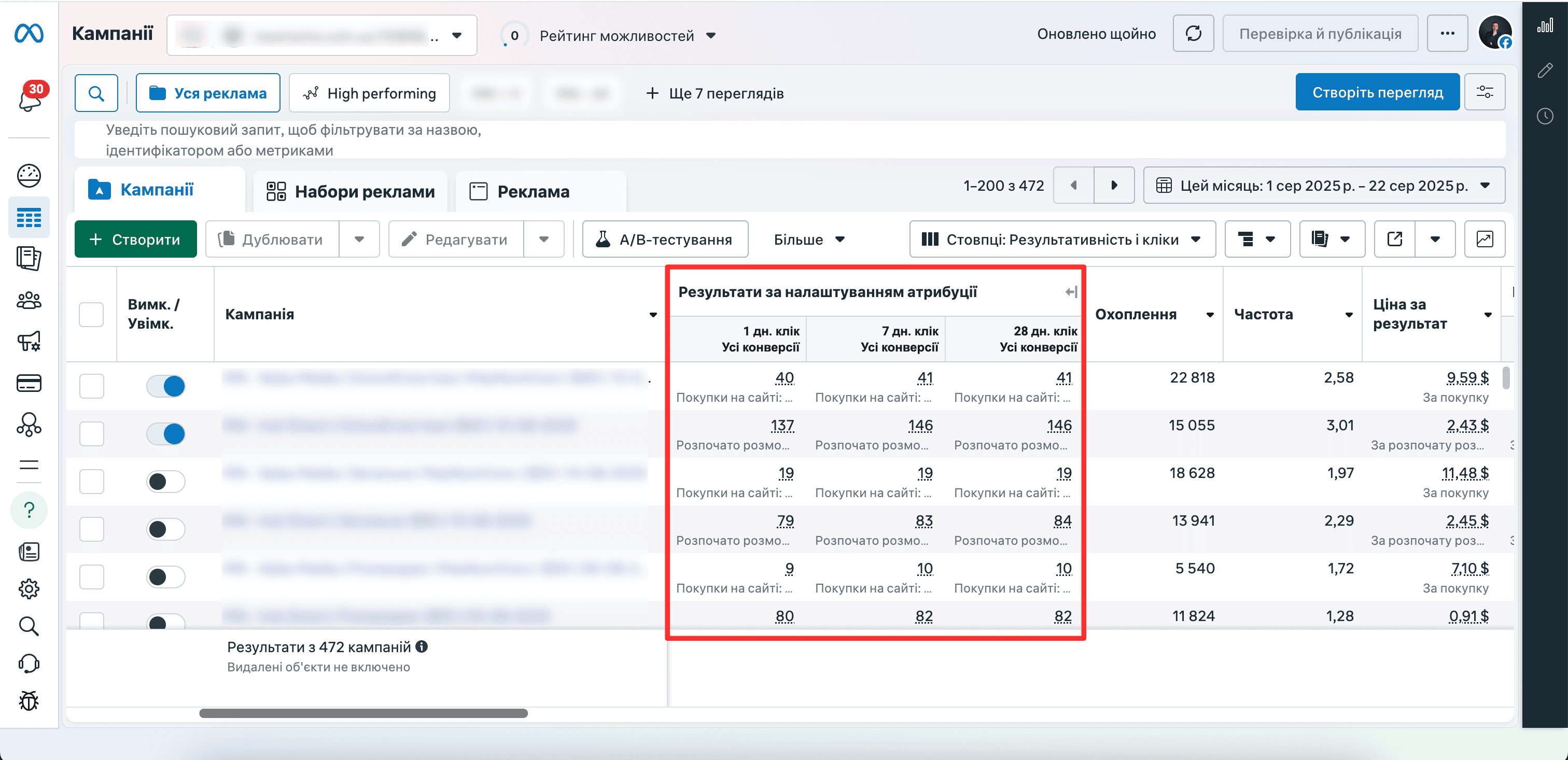1568x760 pixels.
Task: Open the billing card icon in sidebar
Action: (29, 383)
